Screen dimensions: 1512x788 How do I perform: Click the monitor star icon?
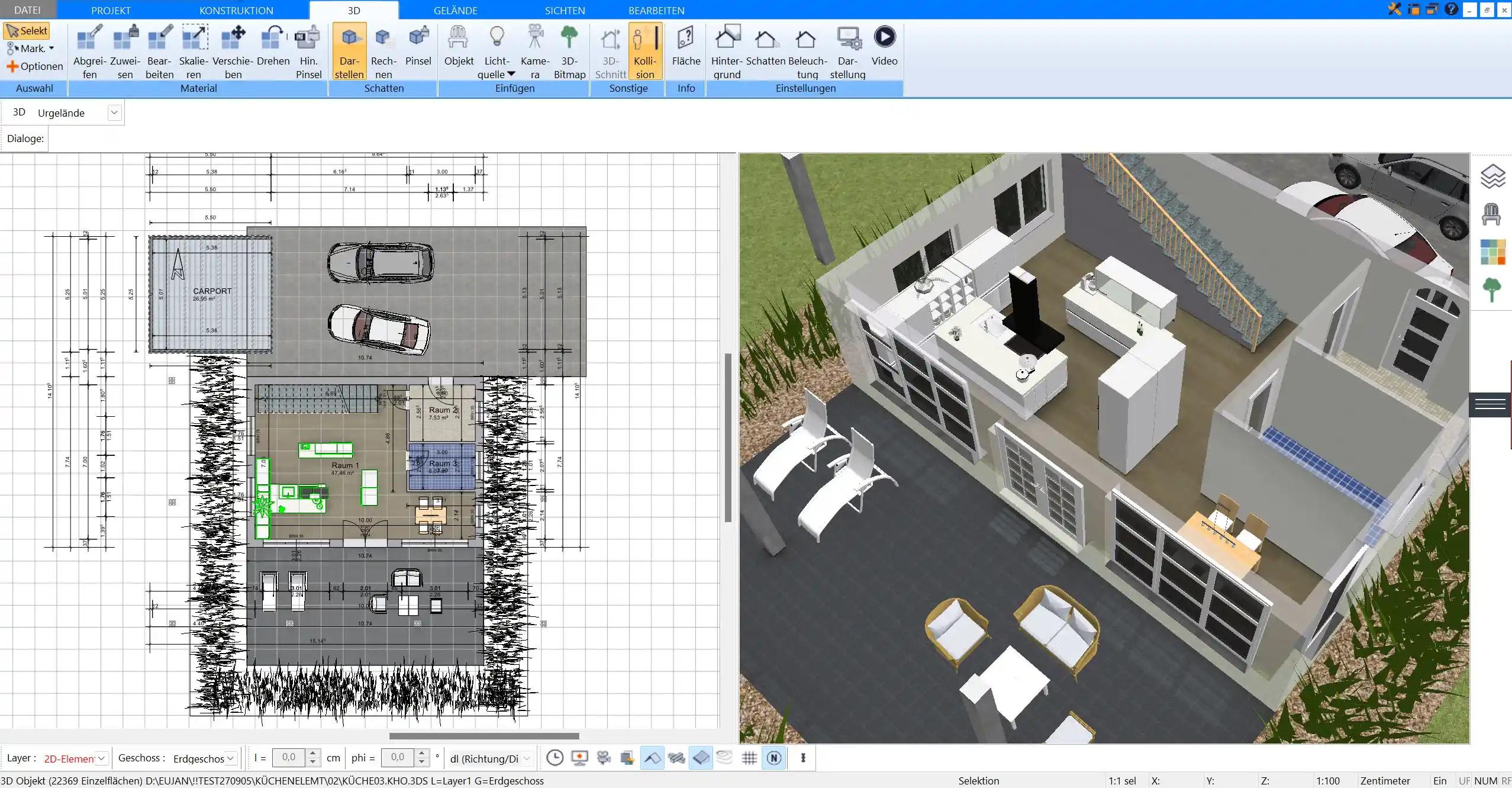click(x=579, y=758)
